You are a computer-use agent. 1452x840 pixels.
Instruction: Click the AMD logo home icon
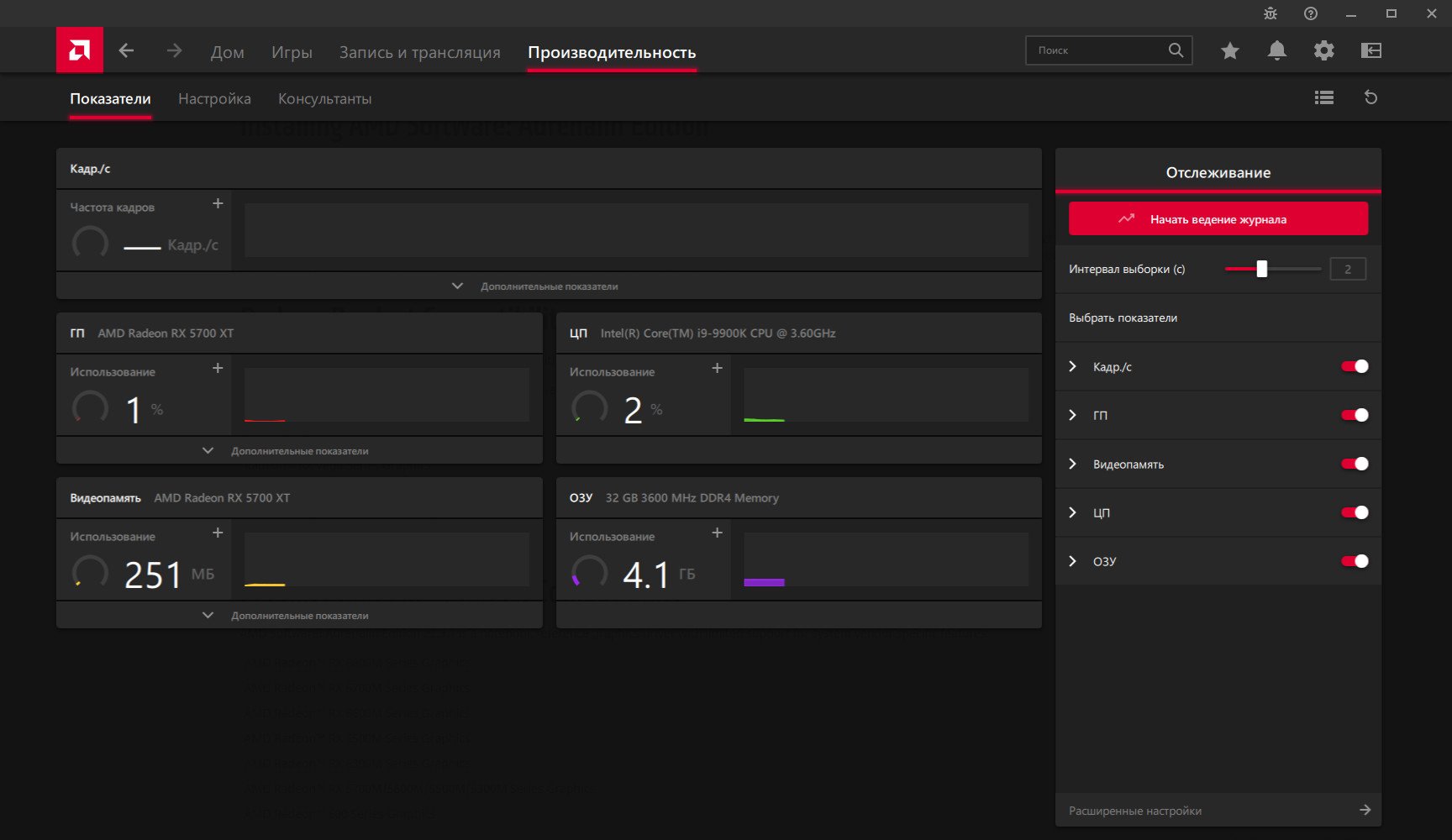click(x=80, y=50)
